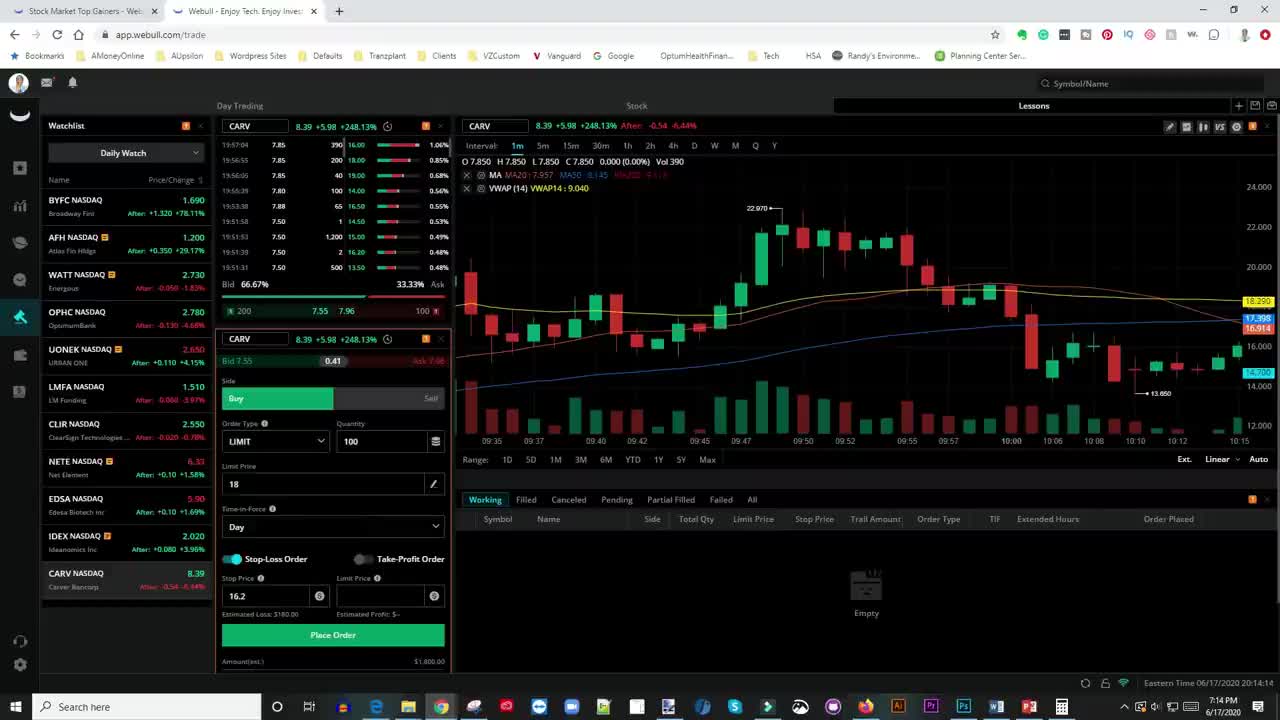This screenshot has width=1280, height=720.
Task: Switch to the Canceled orders tab
Action: point(569,499)
